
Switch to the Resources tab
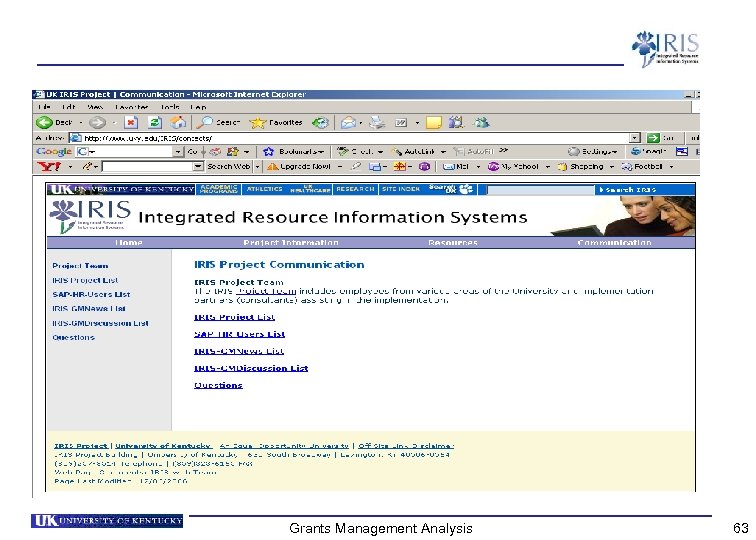click(x=453, y=243)
